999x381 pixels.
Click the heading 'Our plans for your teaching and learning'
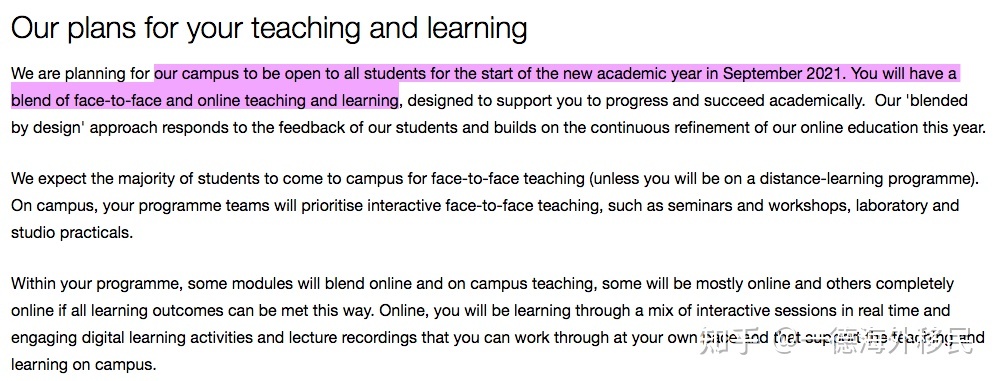269,29
